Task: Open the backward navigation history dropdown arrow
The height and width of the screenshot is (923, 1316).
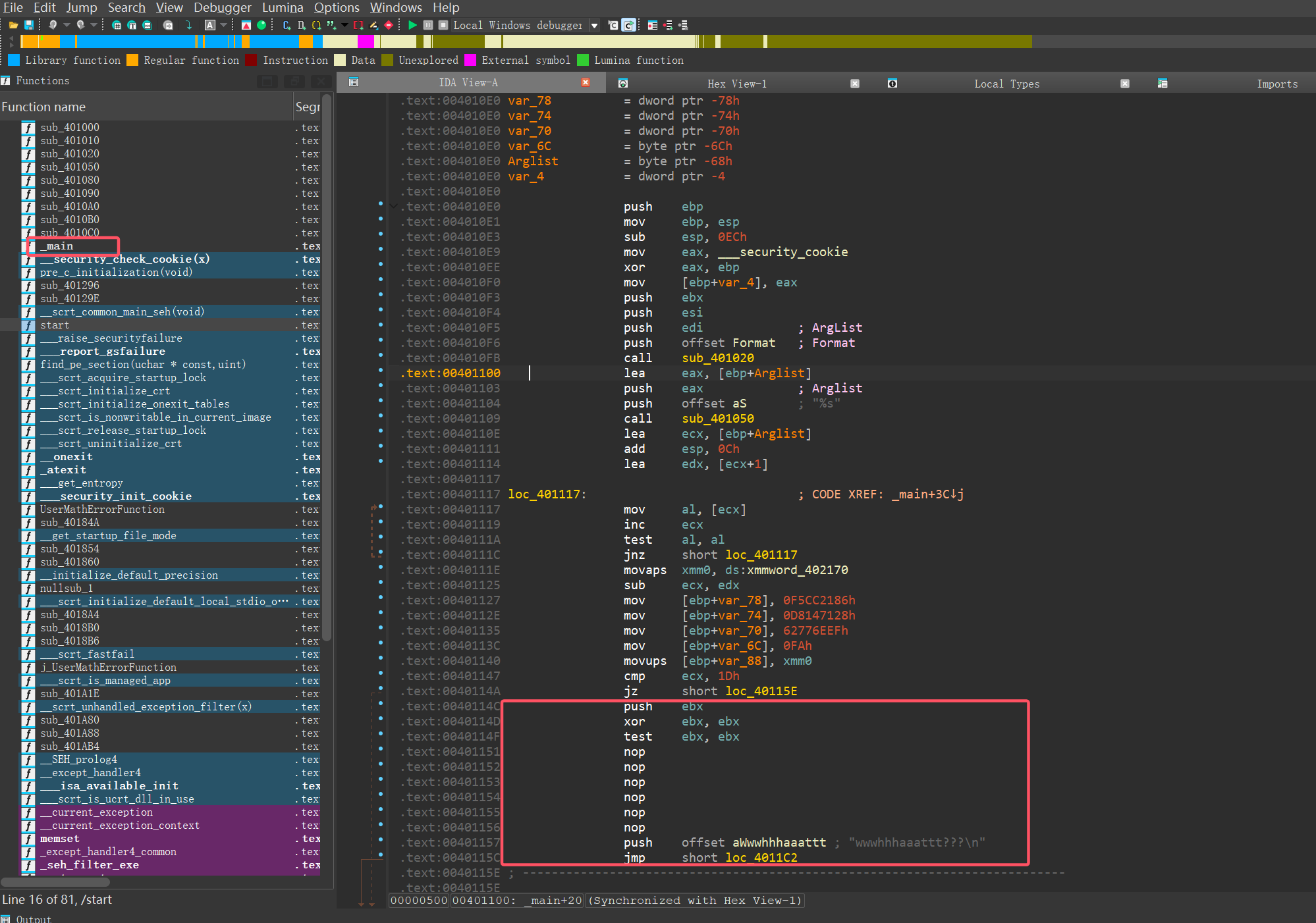Action: [x=67, y=25]
